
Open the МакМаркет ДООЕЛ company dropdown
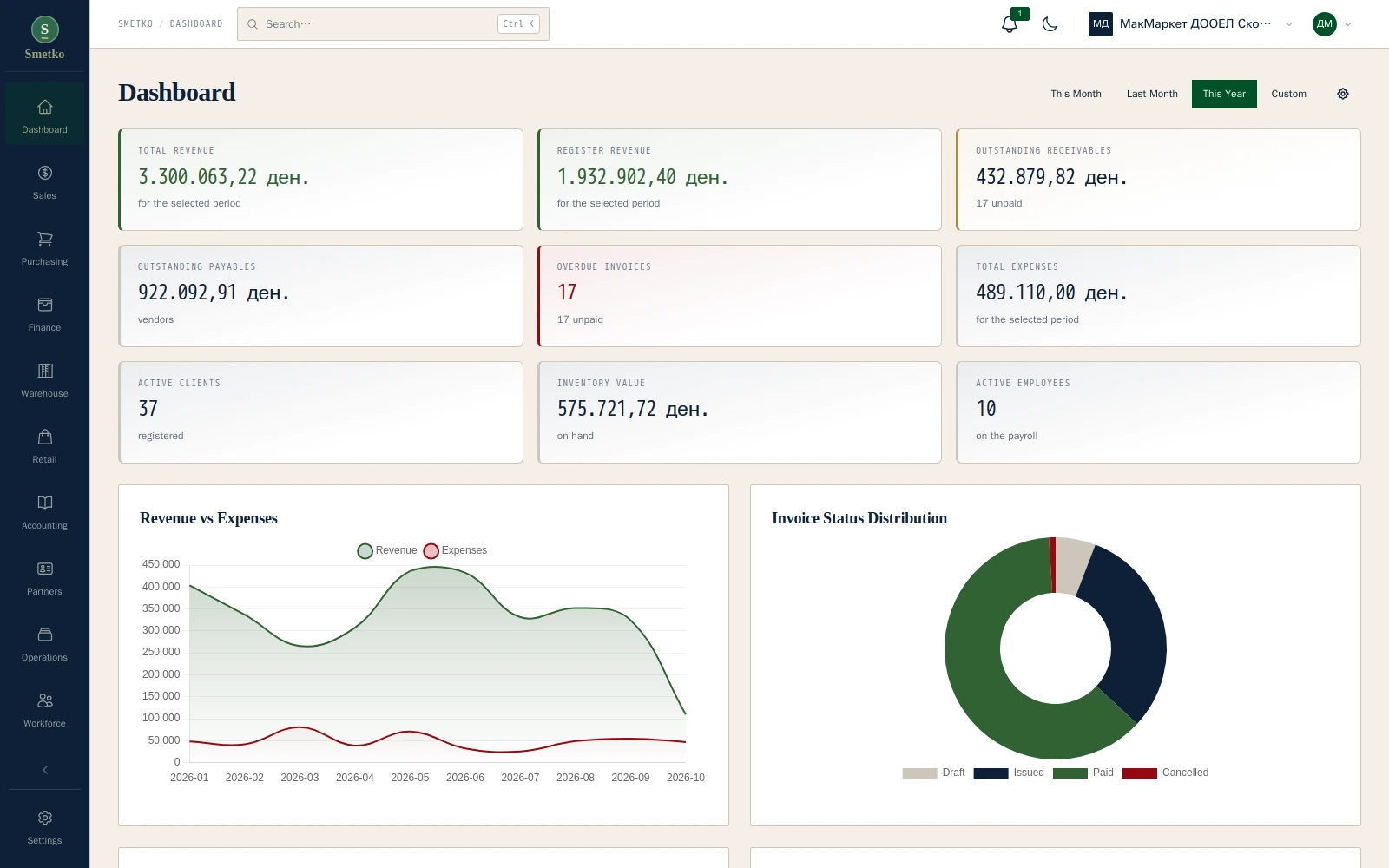[1192, 24]
